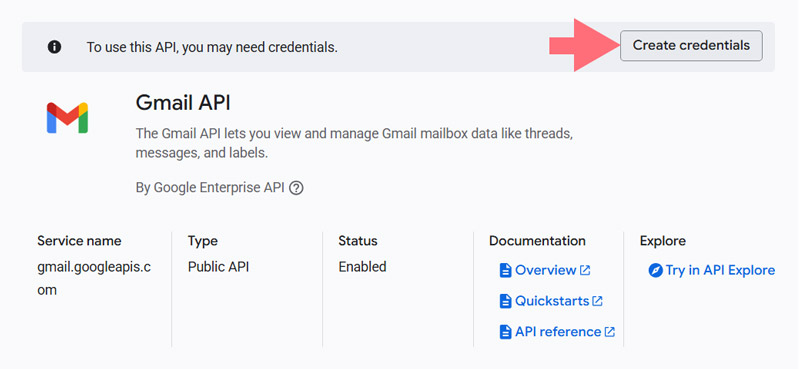The height and width of the screenshot is (369, 800).
Task: Click 'To use this API' banner message
Action: click(x=212, y=47)
